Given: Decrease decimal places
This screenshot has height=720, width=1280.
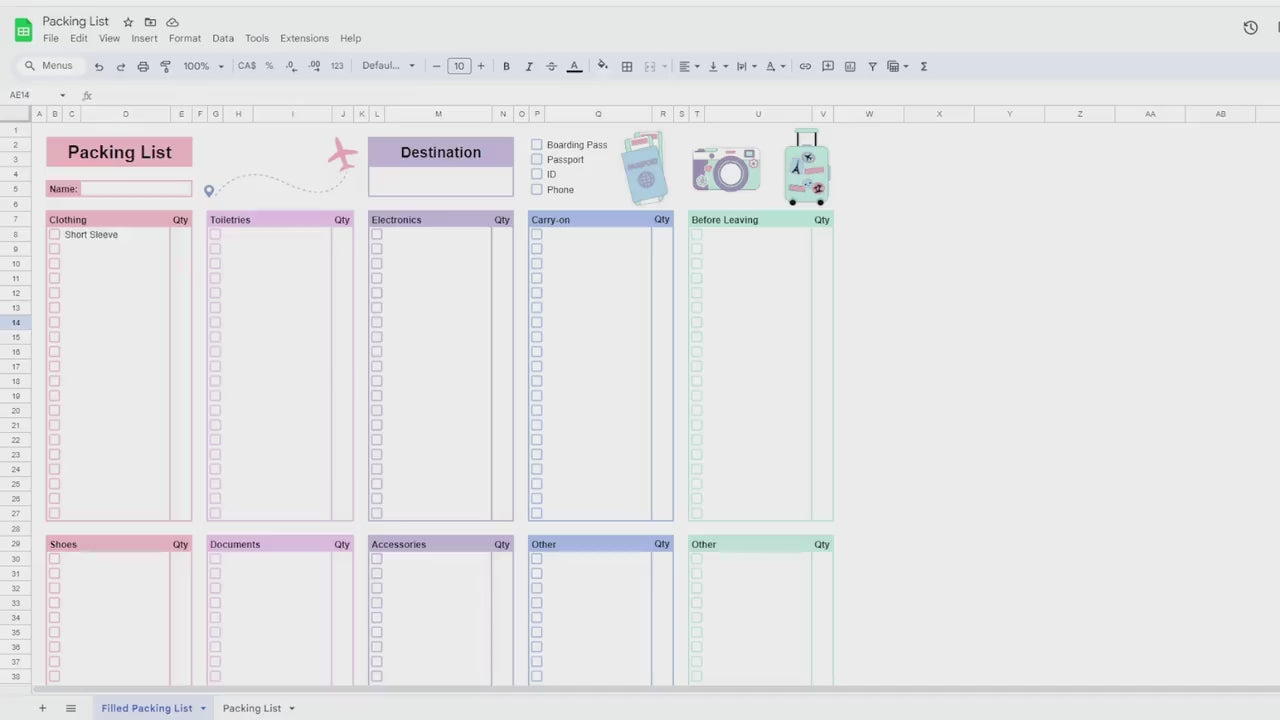Looking at the screenshot, I should pos(291,66).
